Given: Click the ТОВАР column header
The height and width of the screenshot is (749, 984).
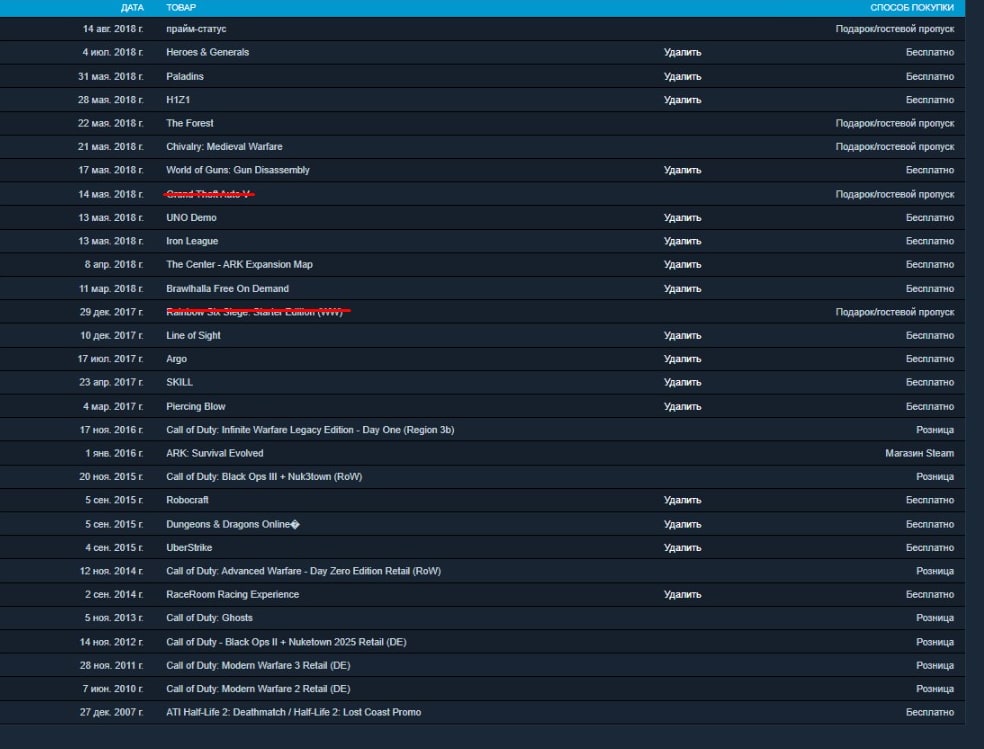Looking at the screenshot, I should 181,8.
